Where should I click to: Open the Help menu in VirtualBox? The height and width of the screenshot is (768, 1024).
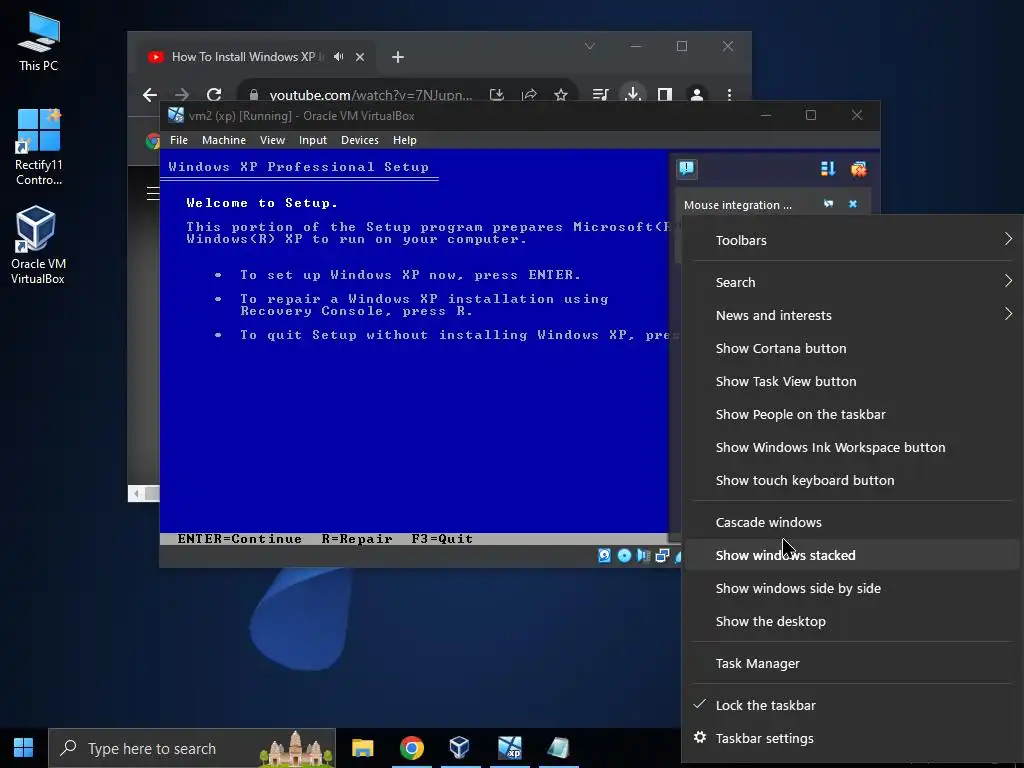coord(405,140)
